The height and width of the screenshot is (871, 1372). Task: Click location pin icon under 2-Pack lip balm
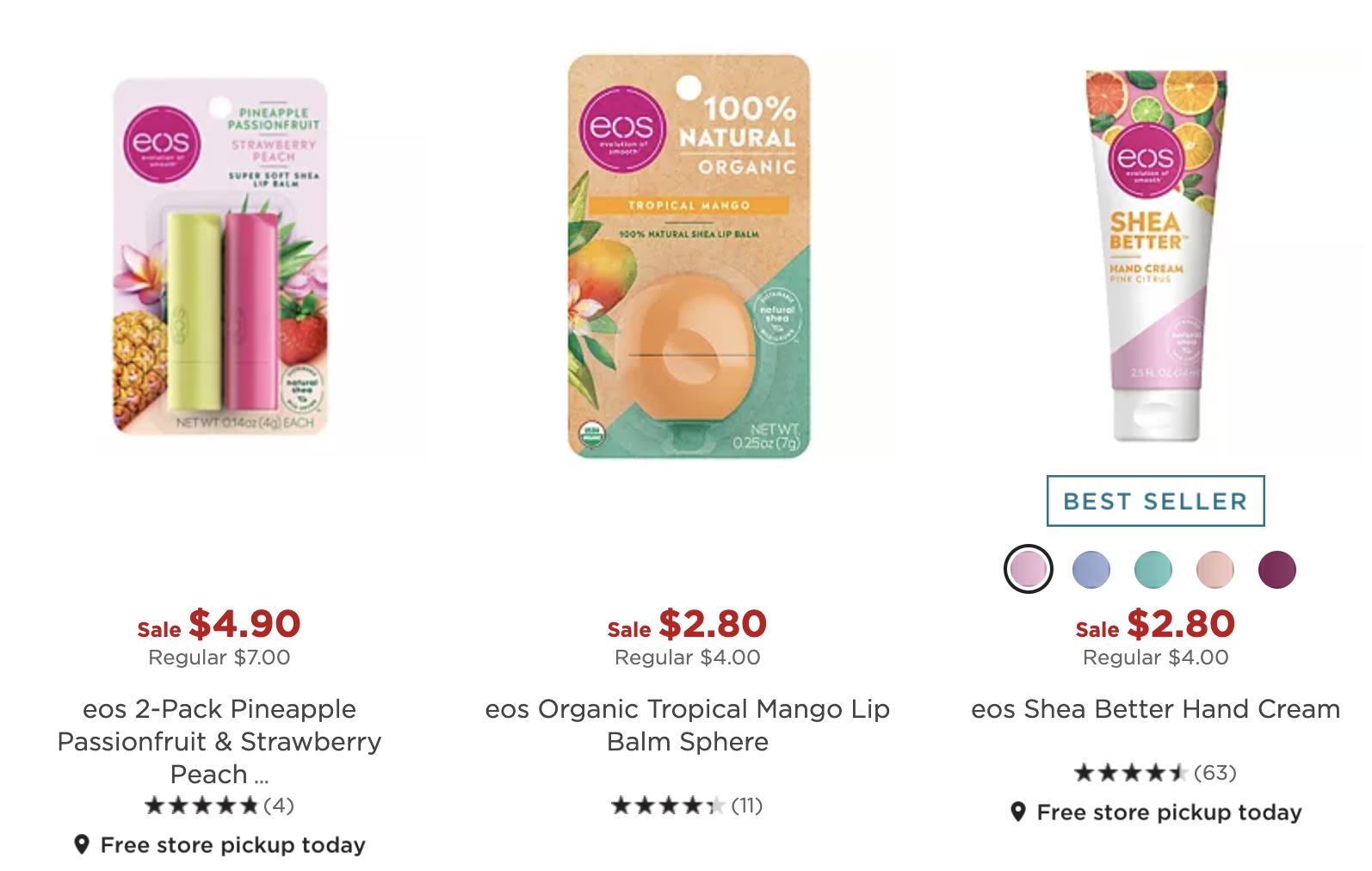(82, 844)
